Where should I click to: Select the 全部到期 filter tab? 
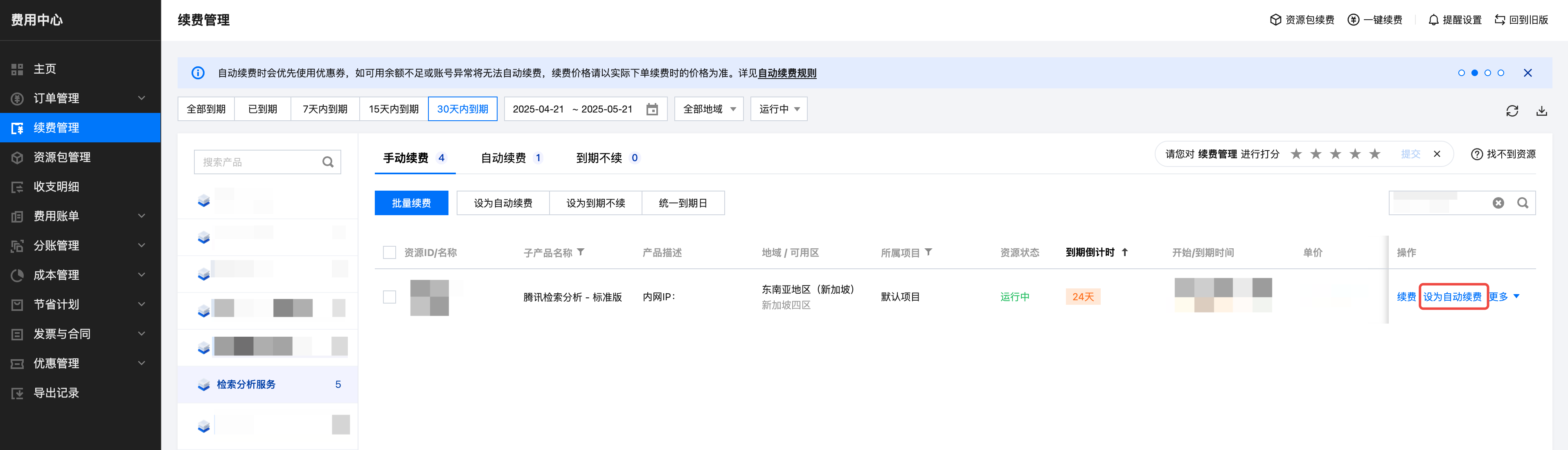click(x=206, y=110)
